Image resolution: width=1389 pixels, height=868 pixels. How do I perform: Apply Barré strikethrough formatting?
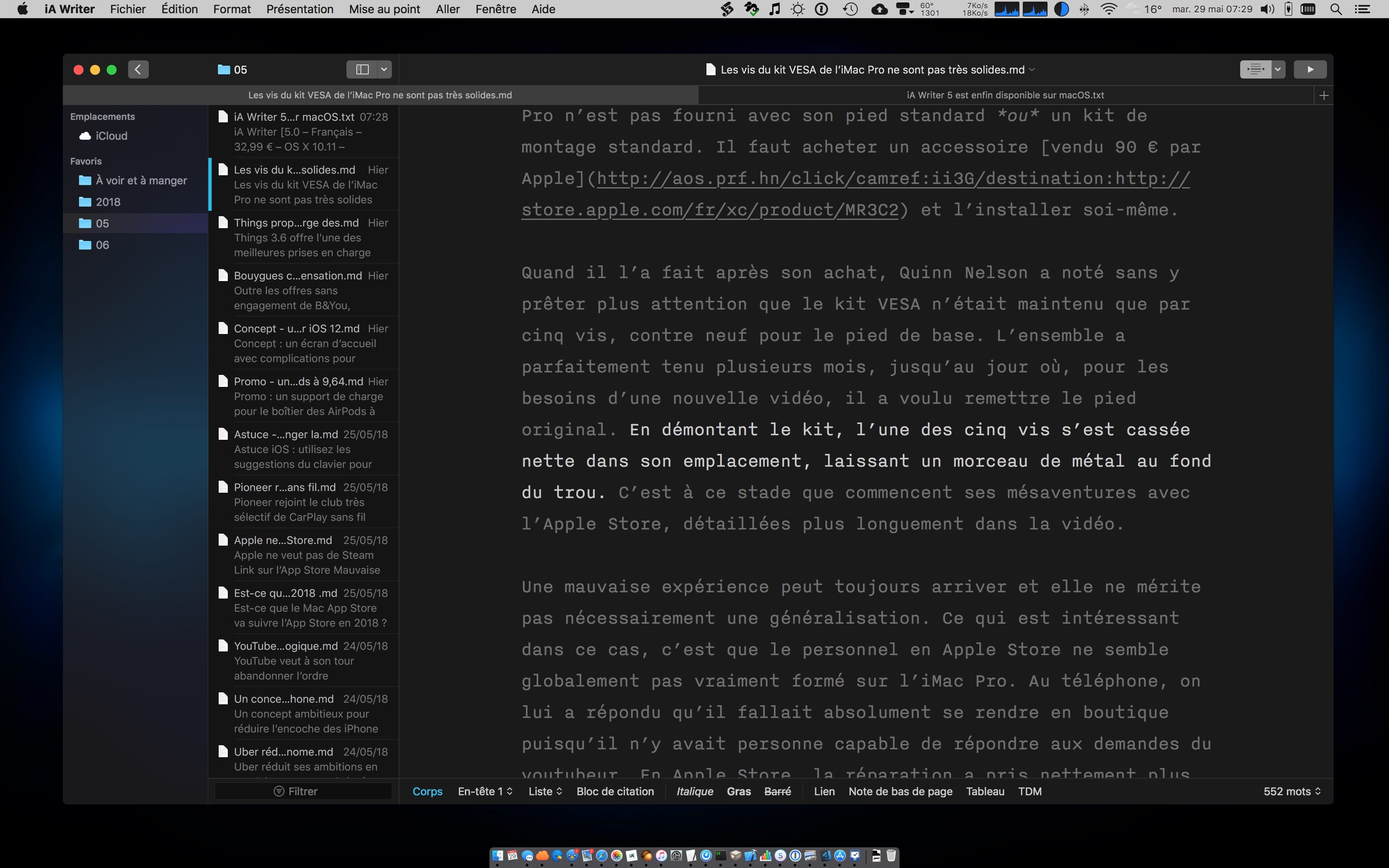(x=778, y=791)
